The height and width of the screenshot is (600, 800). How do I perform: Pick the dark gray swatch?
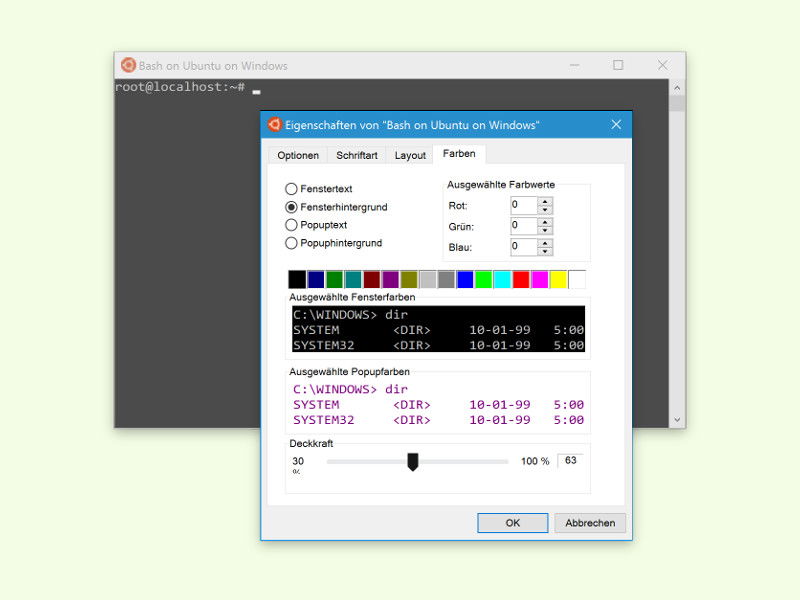(x=446, y=280)
